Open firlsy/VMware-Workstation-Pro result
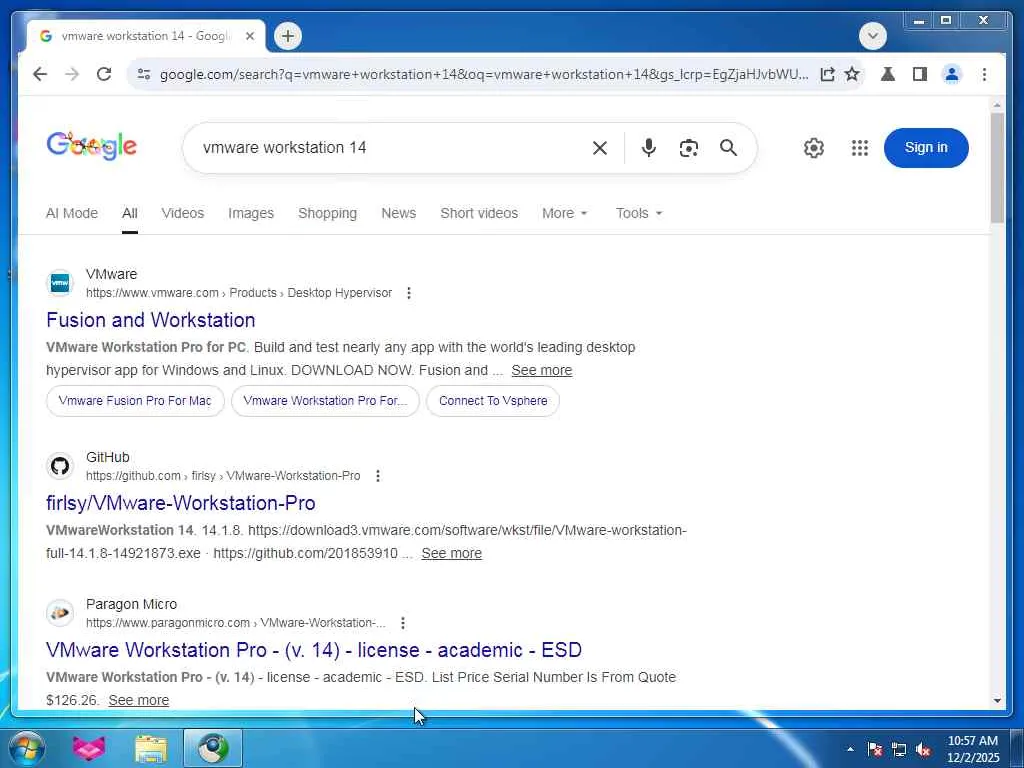The height and width of the screenshot is (768, 1024). pos(181,503)
